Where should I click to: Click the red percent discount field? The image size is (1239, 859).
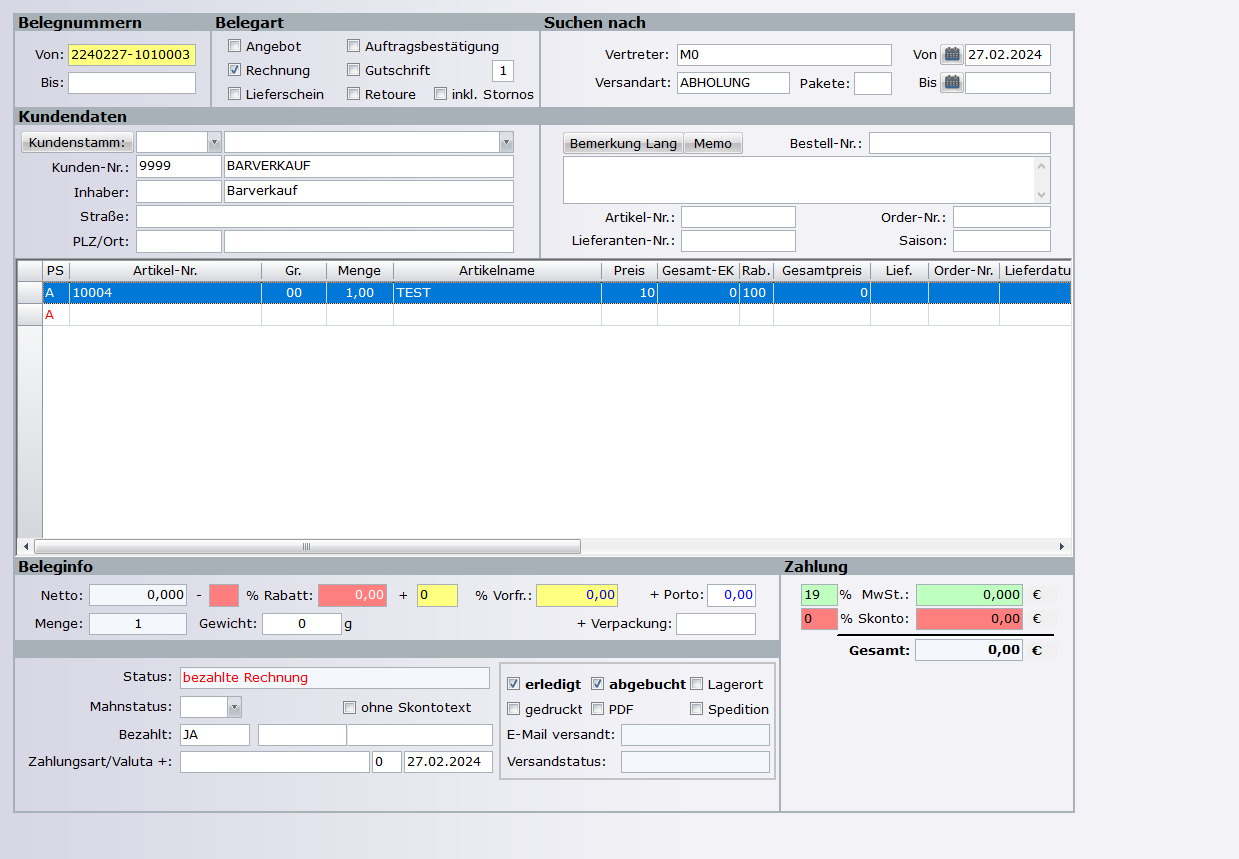224,595
